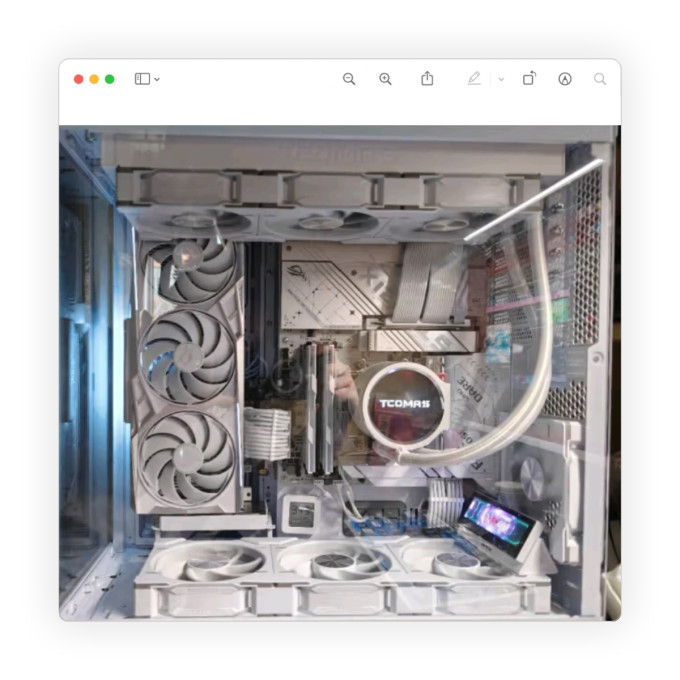Open the Share menu
The height and width of the screenshot is (680, 680).
427,78
